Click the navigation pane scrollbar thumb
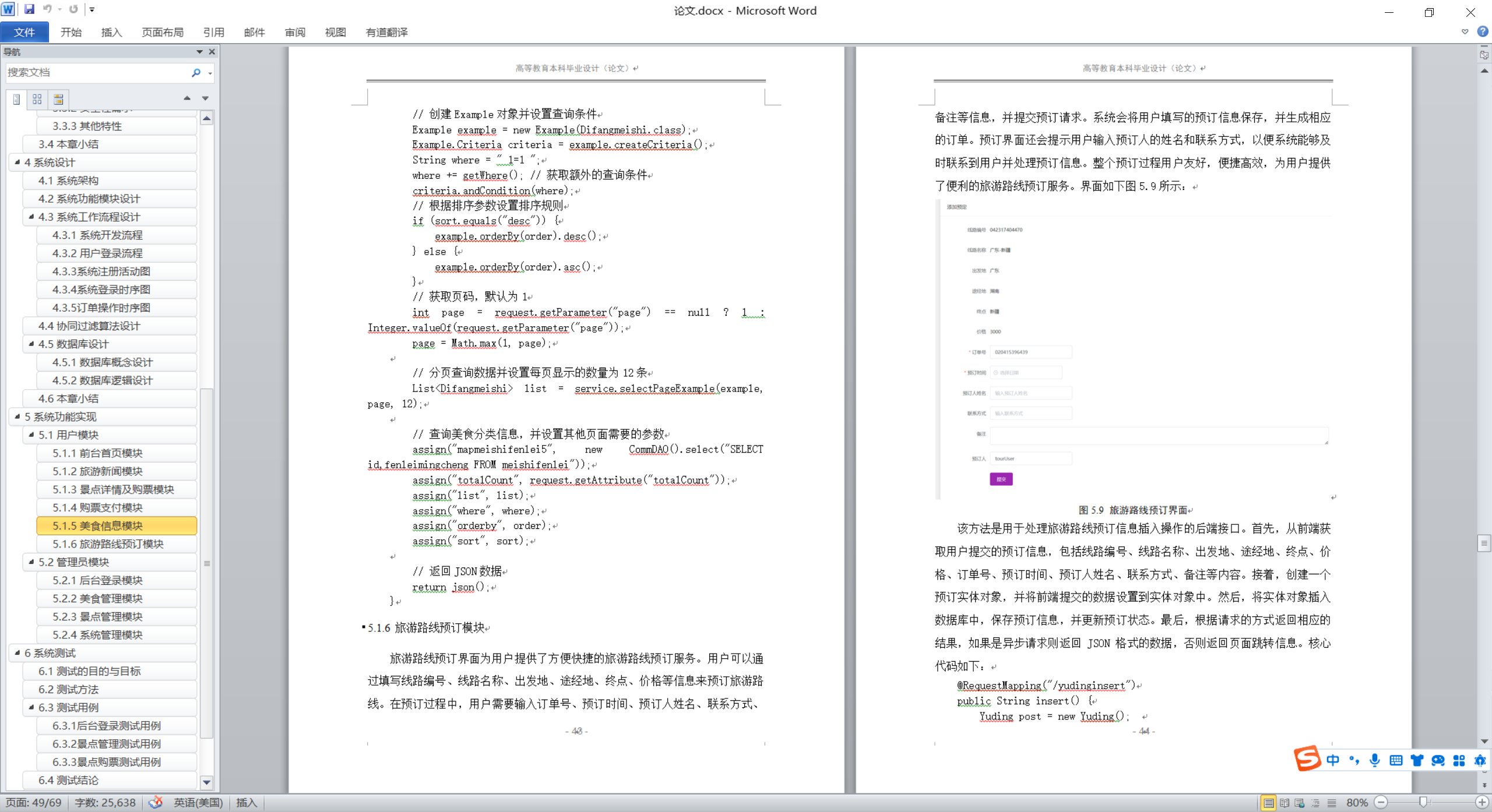 (206, 563)
